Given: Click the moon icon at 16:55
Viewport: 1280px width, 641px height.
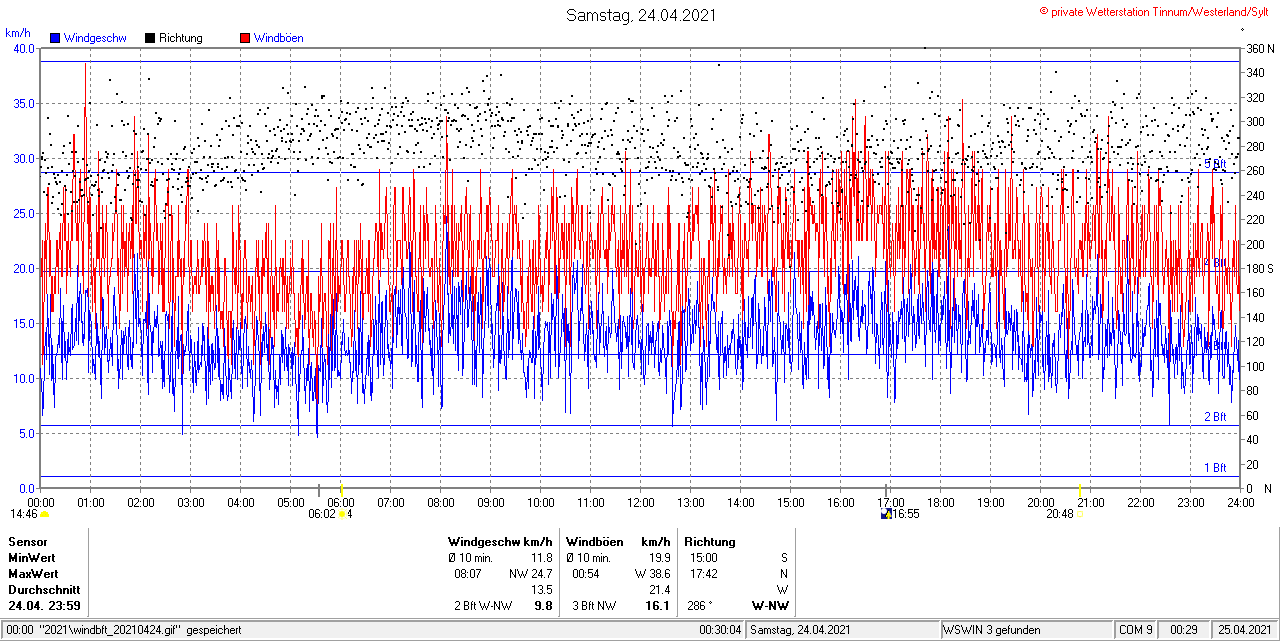Looking at the screenshot, I should pos(886,514).
